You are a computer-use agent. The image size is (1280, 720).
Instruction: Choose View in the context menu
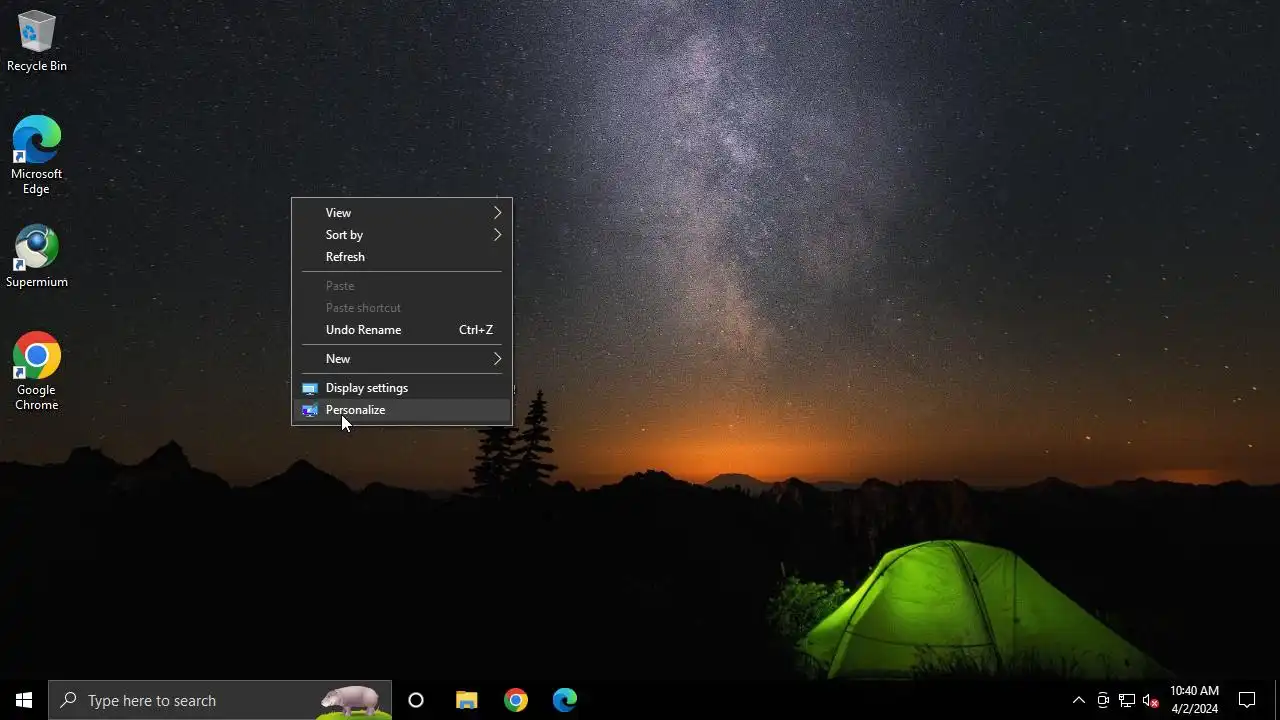tap(402, 212)
